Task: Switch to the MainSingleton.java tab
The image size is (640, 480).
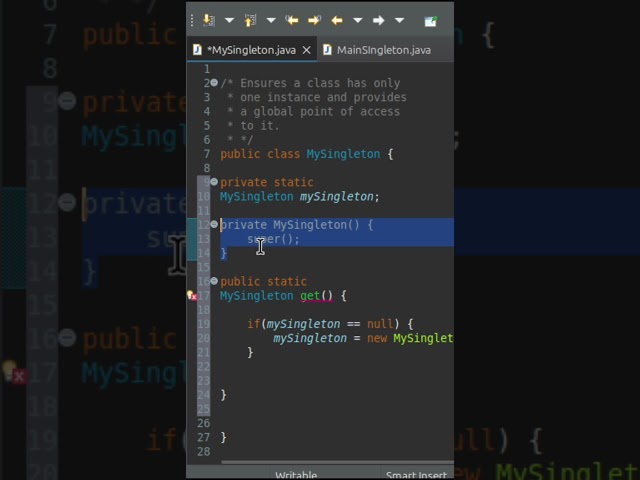Action: (x=384, y=50)
